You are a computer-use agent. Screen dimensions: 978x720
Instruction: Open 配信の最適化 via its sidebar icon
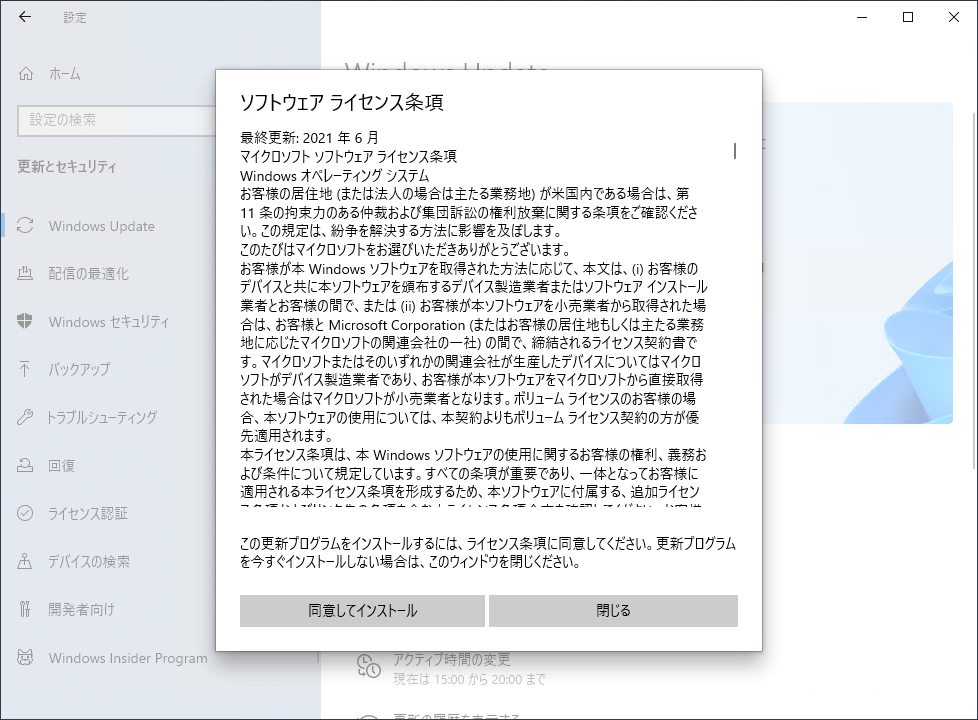point(26,274)
